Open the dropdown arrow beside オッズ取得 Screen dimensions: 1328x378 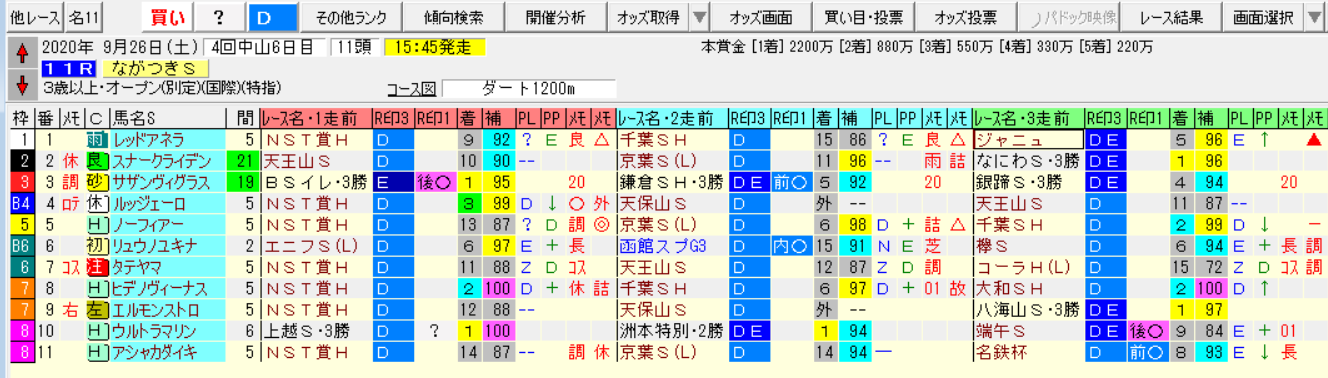pyautogui.click(x=700, y=17)
